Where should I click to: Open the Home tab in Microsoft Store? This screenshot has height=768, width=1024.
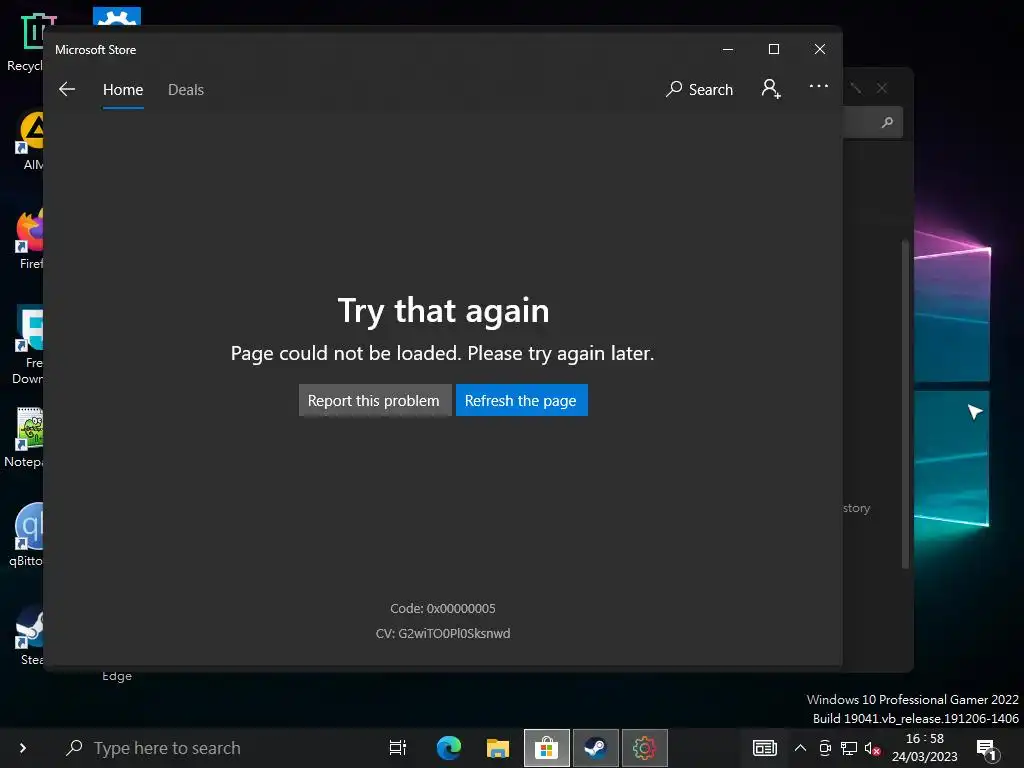pyautogui.click(x=123, y=89)
